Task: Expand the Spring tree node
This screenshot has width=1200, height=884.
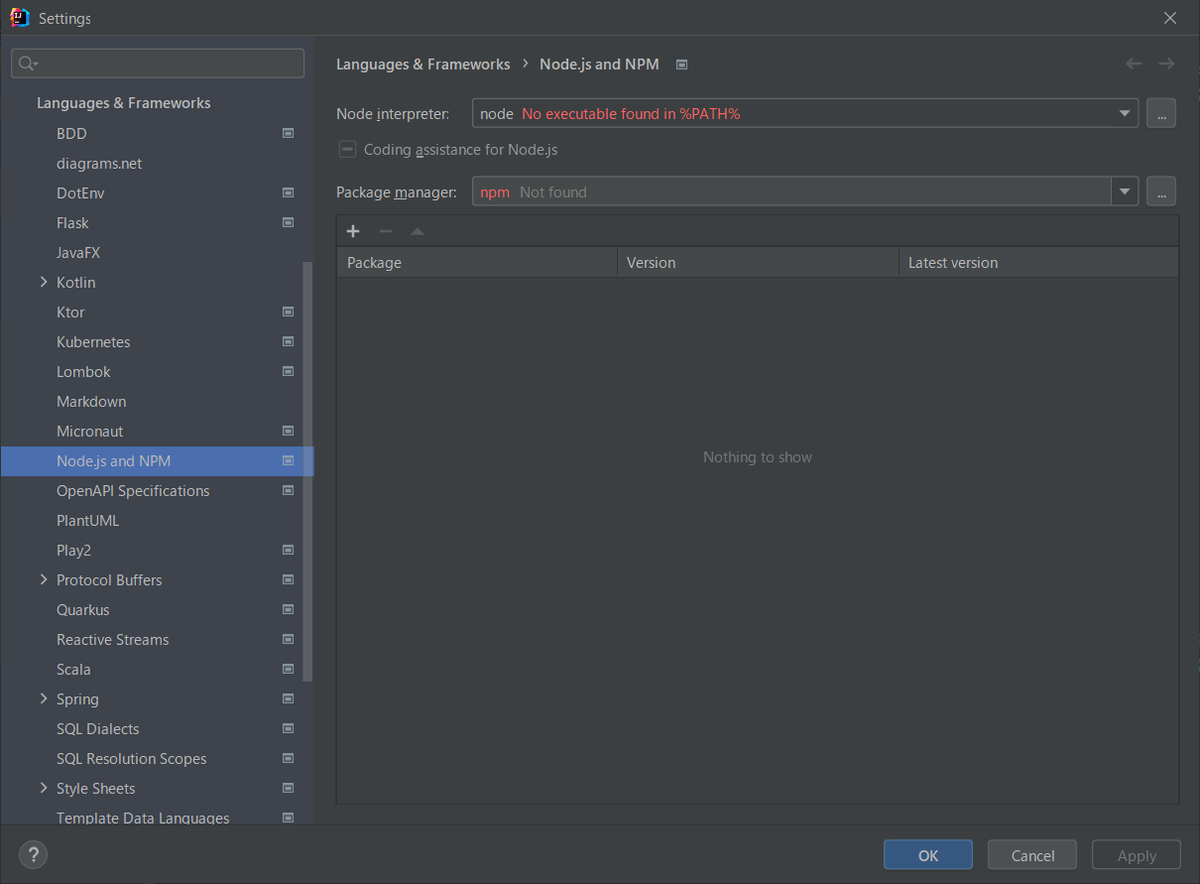Action: click(43, 699)
